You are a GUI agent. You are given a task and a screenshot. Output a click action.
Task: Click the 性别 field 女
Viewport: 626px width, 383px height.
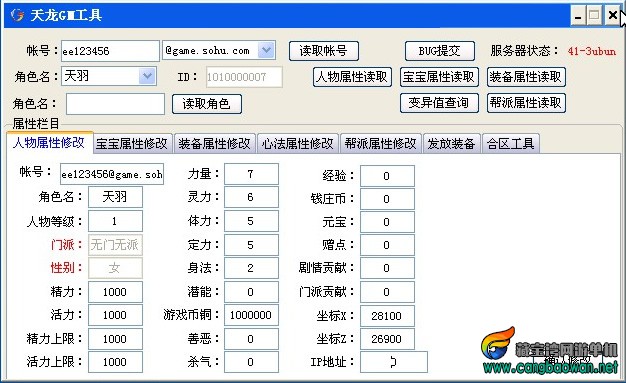(x=115, y=268)
